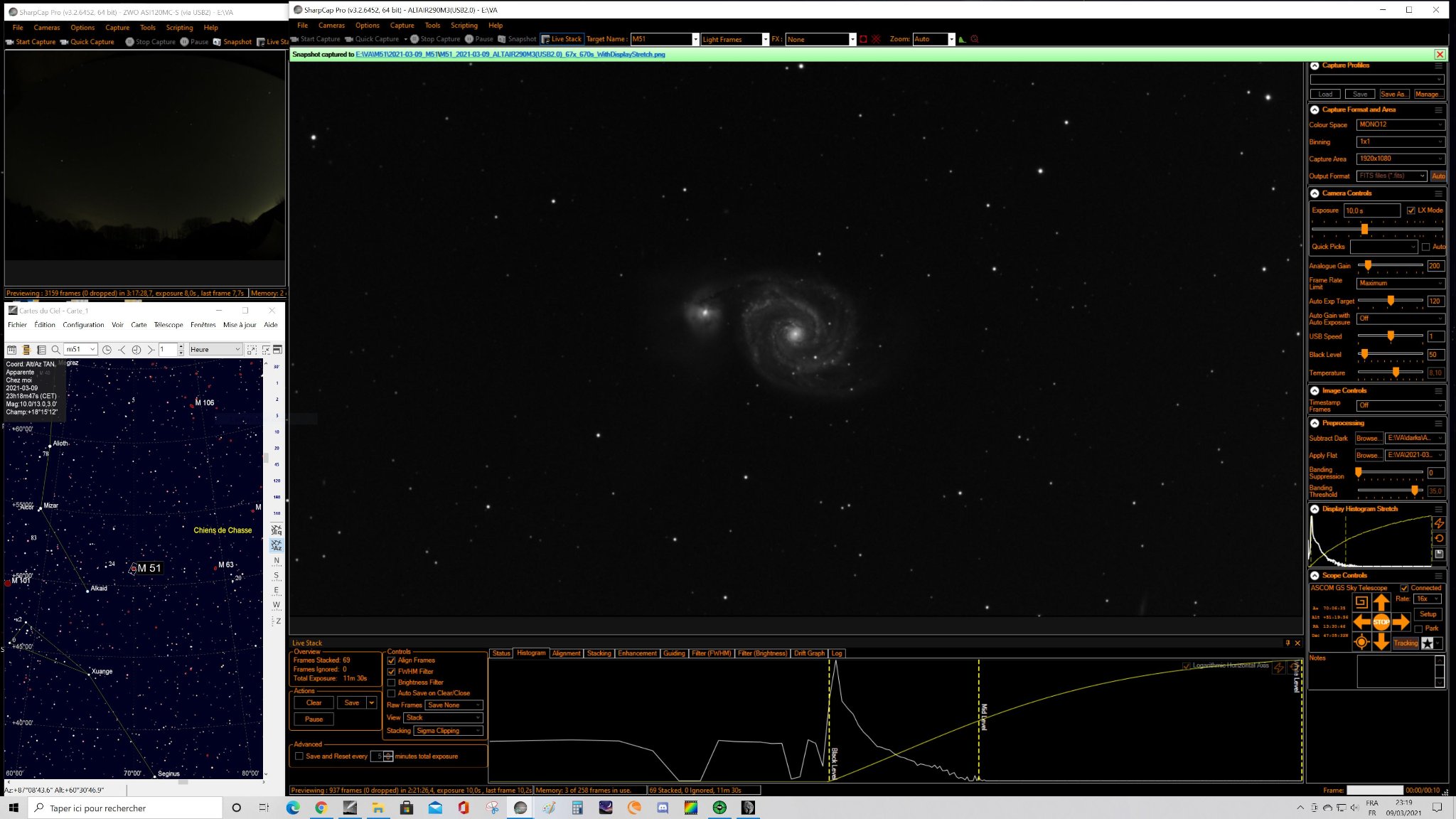The image size is (1456, 819).
Task: Tick the Save and Reset every checkbox
Action: click(299, 756)
